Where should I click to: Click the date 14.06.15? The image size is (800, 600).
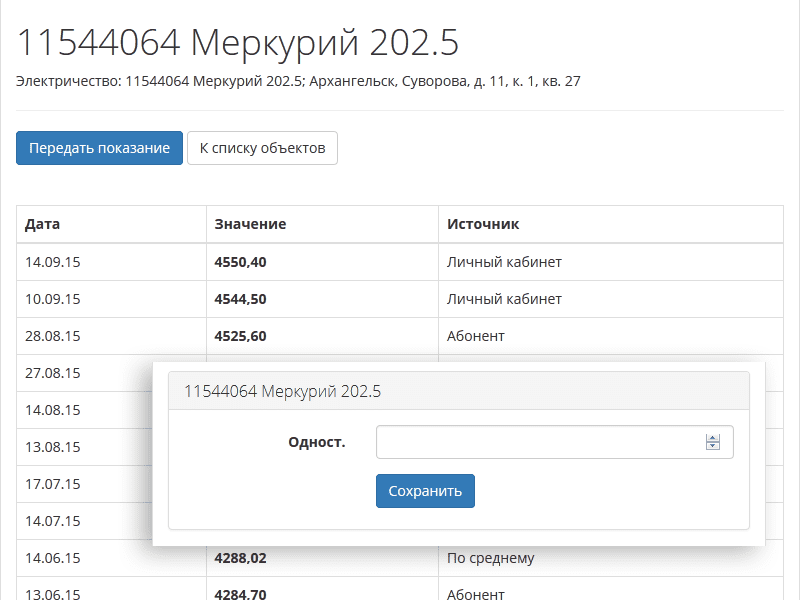tap(53, 558)
